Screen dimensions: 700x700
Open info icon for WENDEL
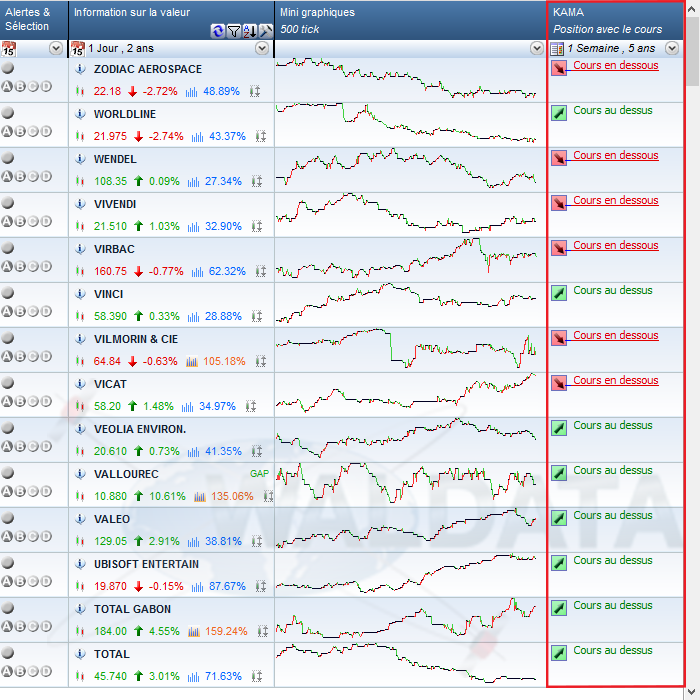[x=80, y=159]
